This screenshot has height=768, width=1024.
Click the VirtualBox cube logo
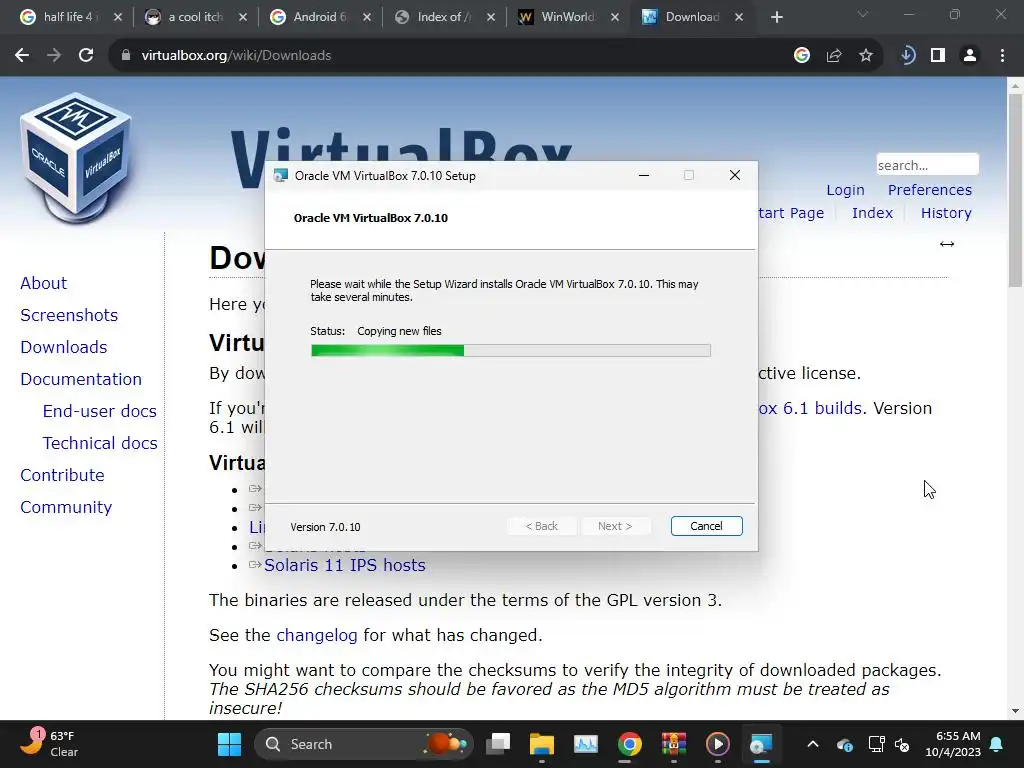[75, 159]
